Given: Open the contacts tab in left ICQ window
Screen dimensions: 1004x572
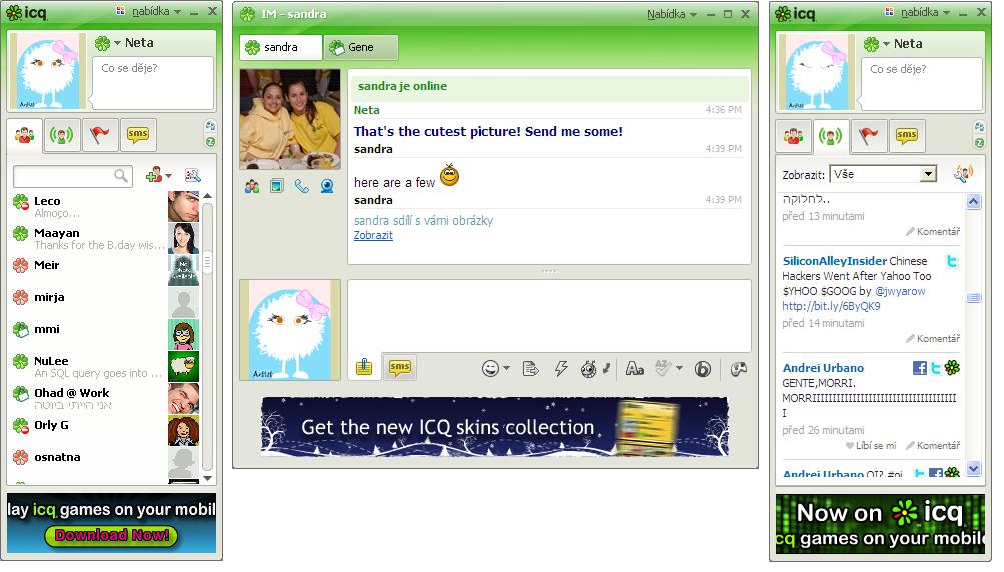Looking at the screenshot, I should [x=24, y=135].
